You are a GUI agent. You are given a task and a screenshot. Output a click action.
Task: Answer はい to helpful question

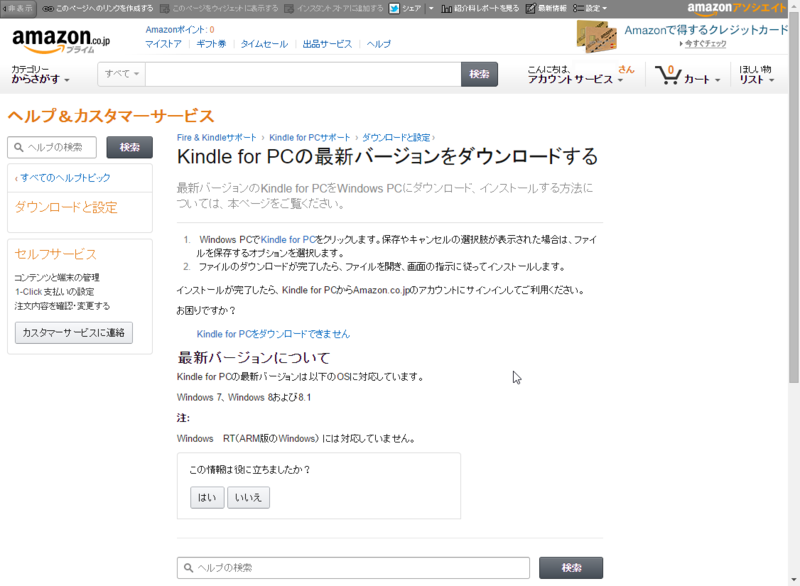point(207,498)
